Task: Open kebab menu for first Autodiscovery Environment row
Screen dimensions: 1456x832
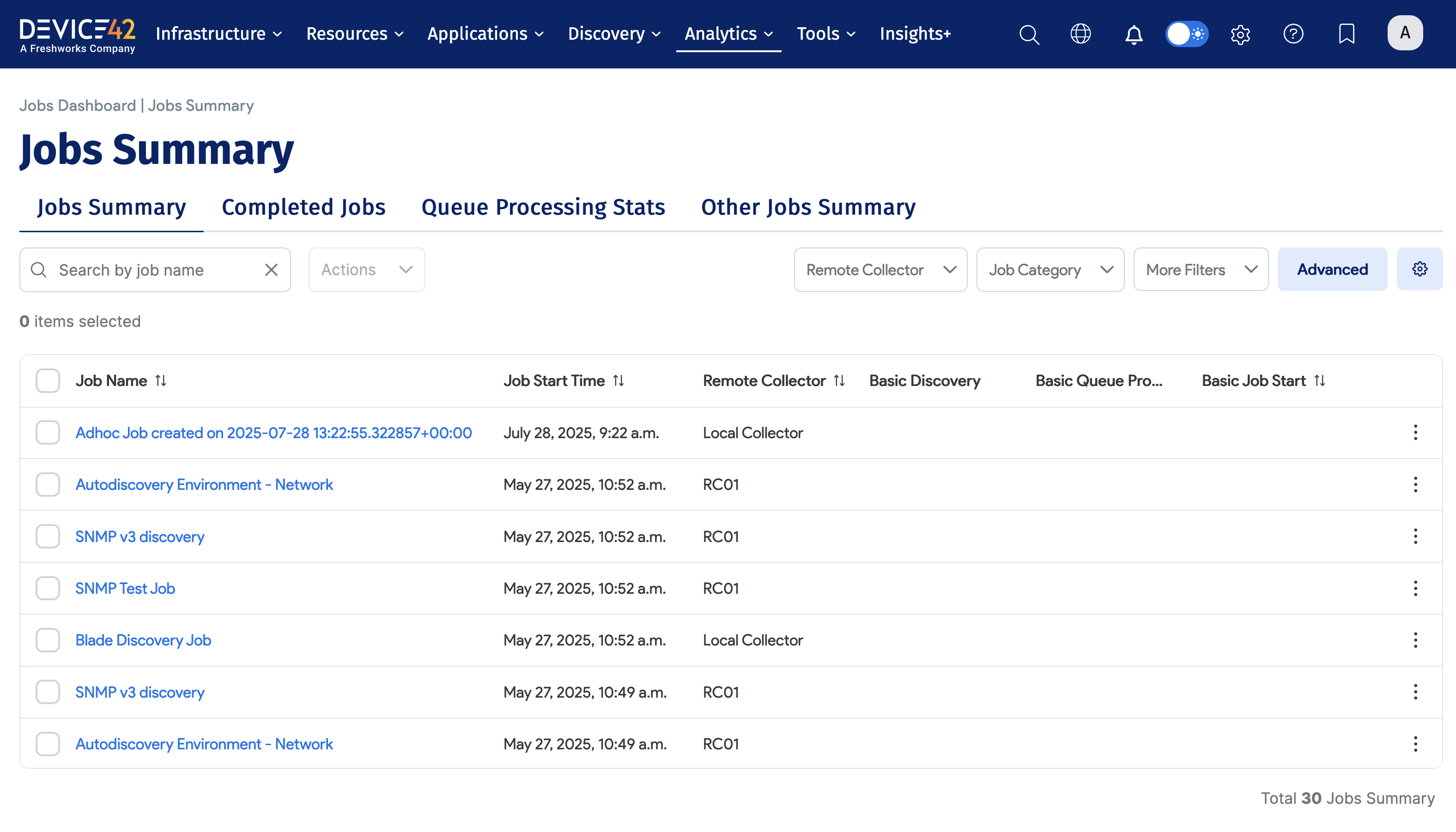Action: [x=1415, y=485]
